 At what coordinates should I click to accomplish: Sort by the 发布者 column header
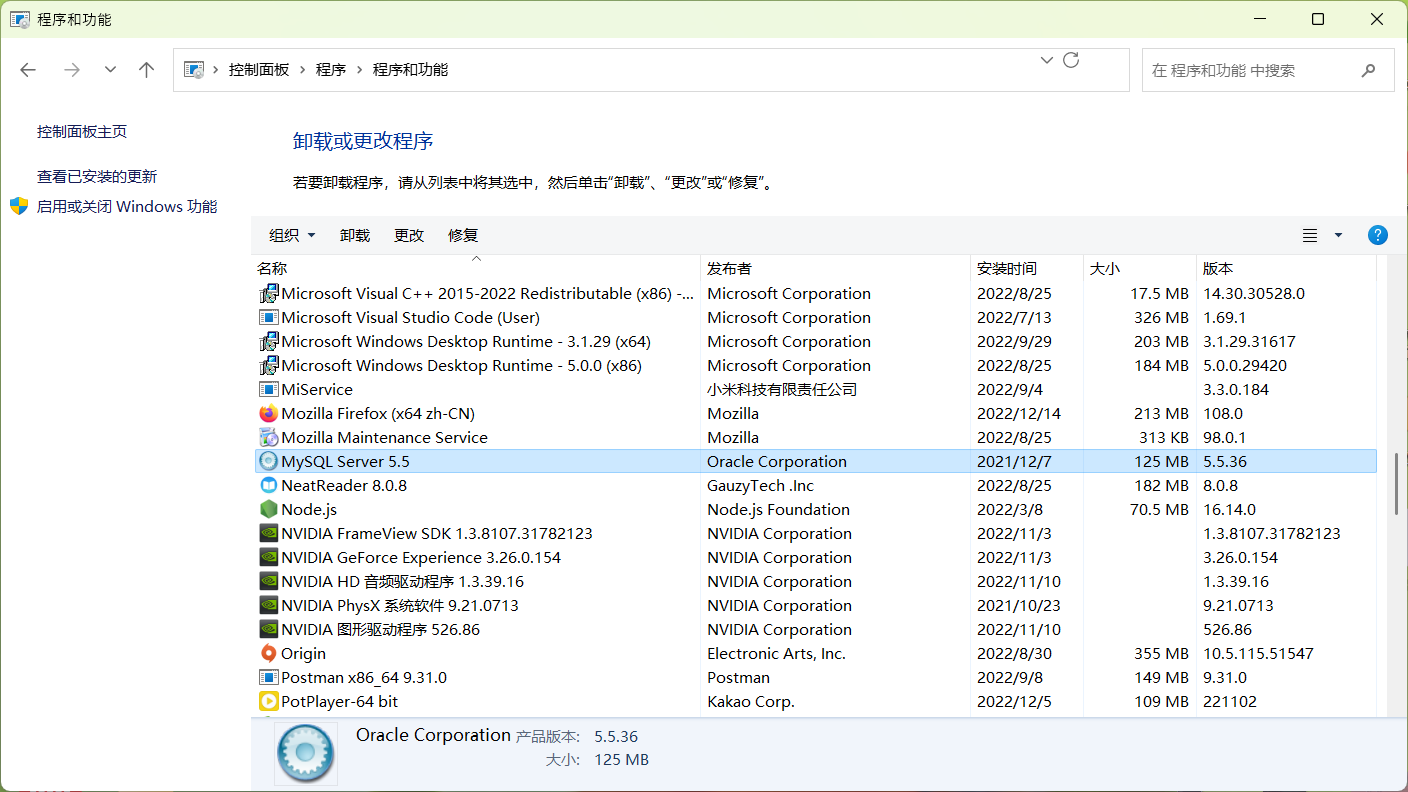point(835,268)
